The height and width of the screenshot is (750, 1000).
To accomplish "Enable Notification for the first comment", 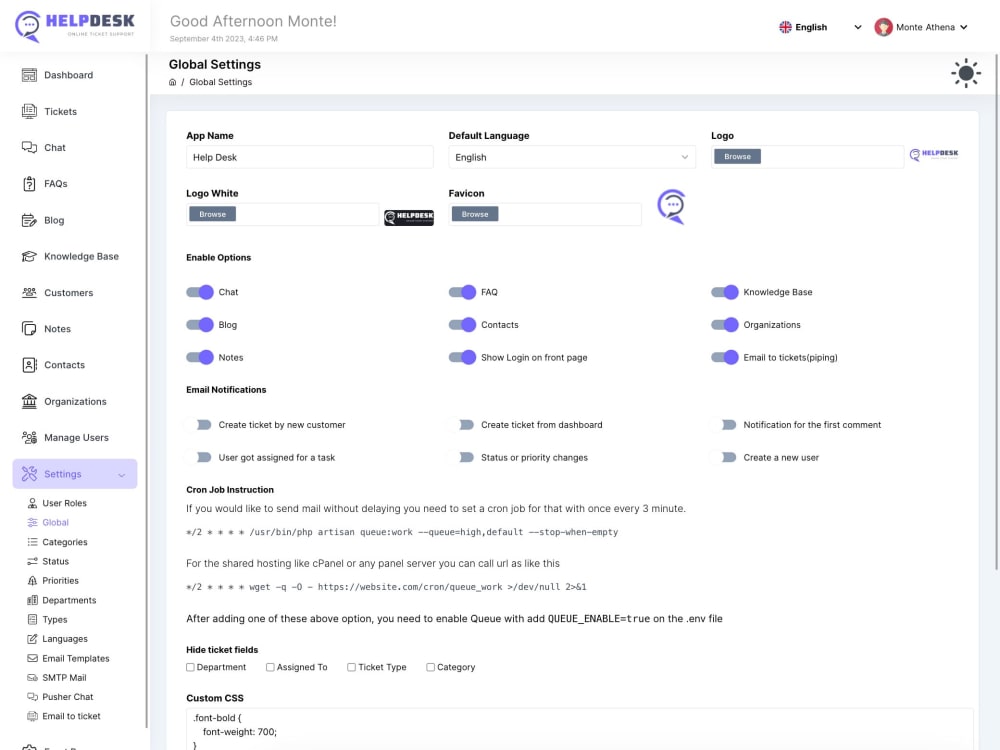I will coord(724,425).
